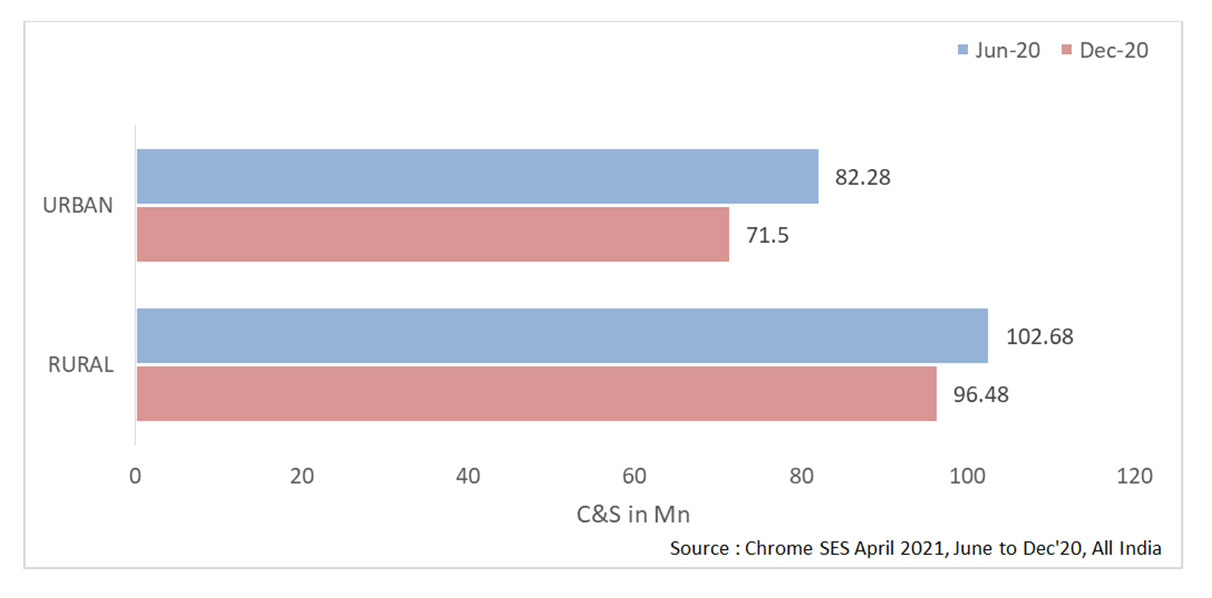Select the 71.5 data label

[x=767, y=235]
